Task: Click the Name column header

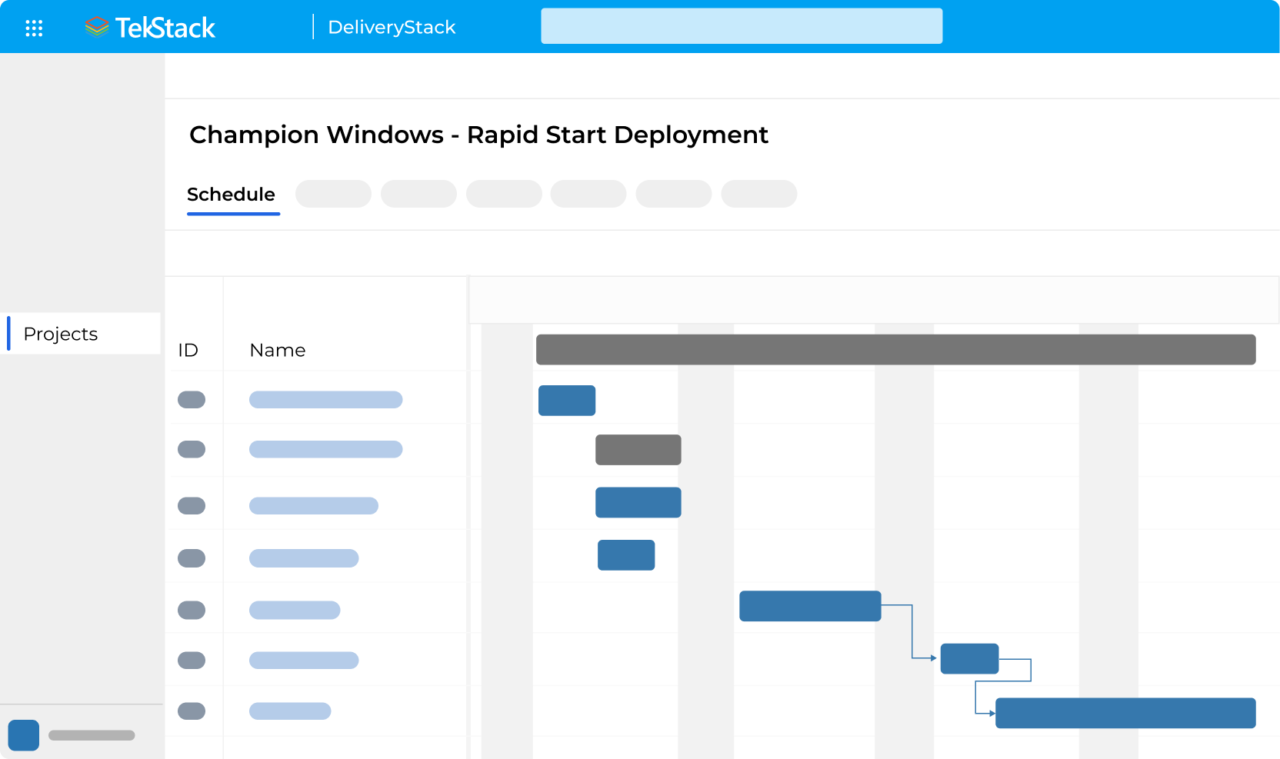Action: pos(277,350)
